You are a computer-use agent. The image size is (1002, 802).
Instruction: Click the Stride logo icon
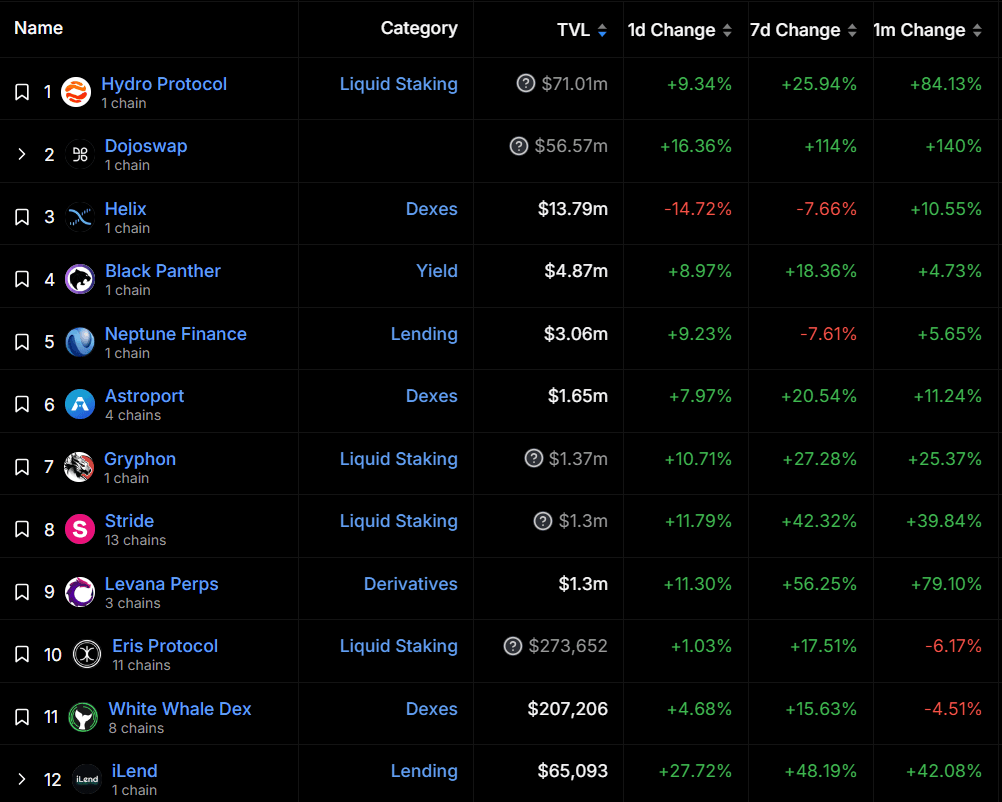(80, 529)
